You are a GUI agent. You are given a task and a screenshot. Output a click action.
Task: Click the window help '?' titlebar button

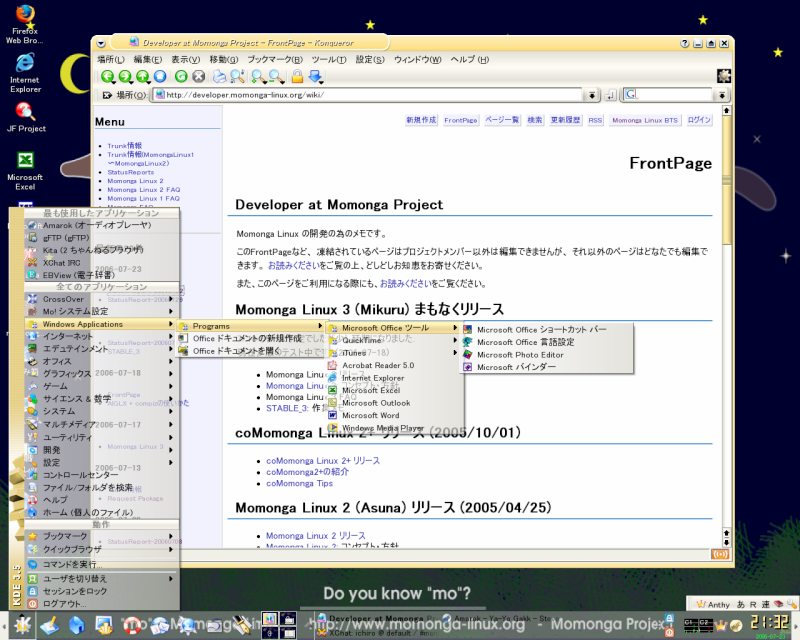point(685,43)
